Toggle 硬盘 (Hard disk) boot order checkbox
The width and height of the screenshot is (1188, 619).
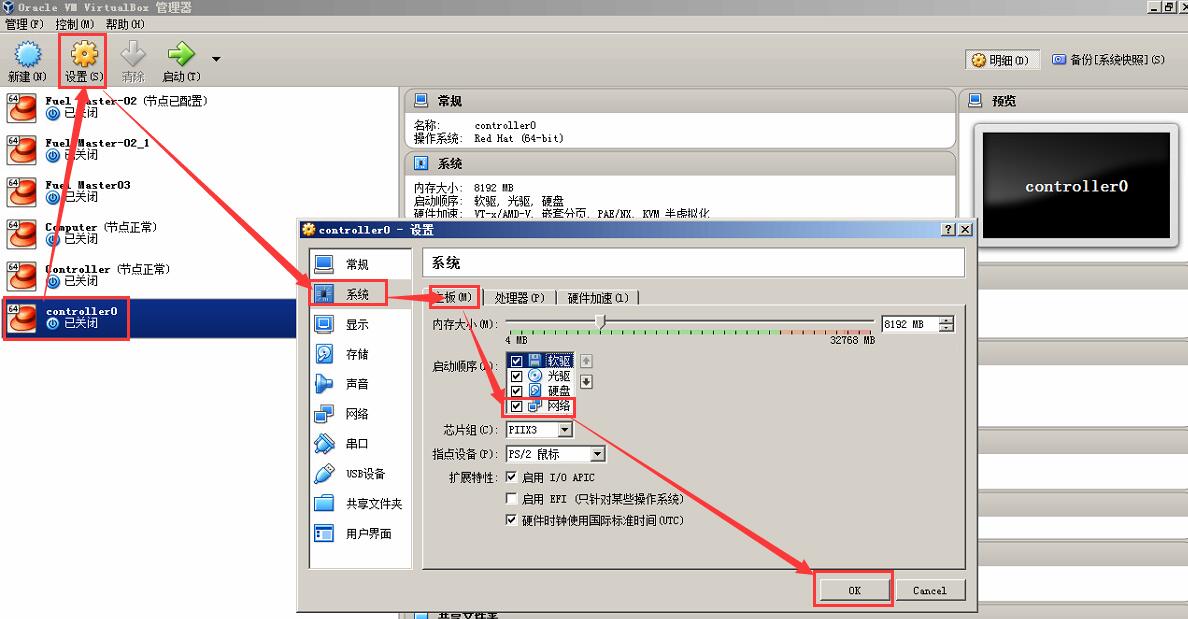pyautogui.click(x=517, y=391)
